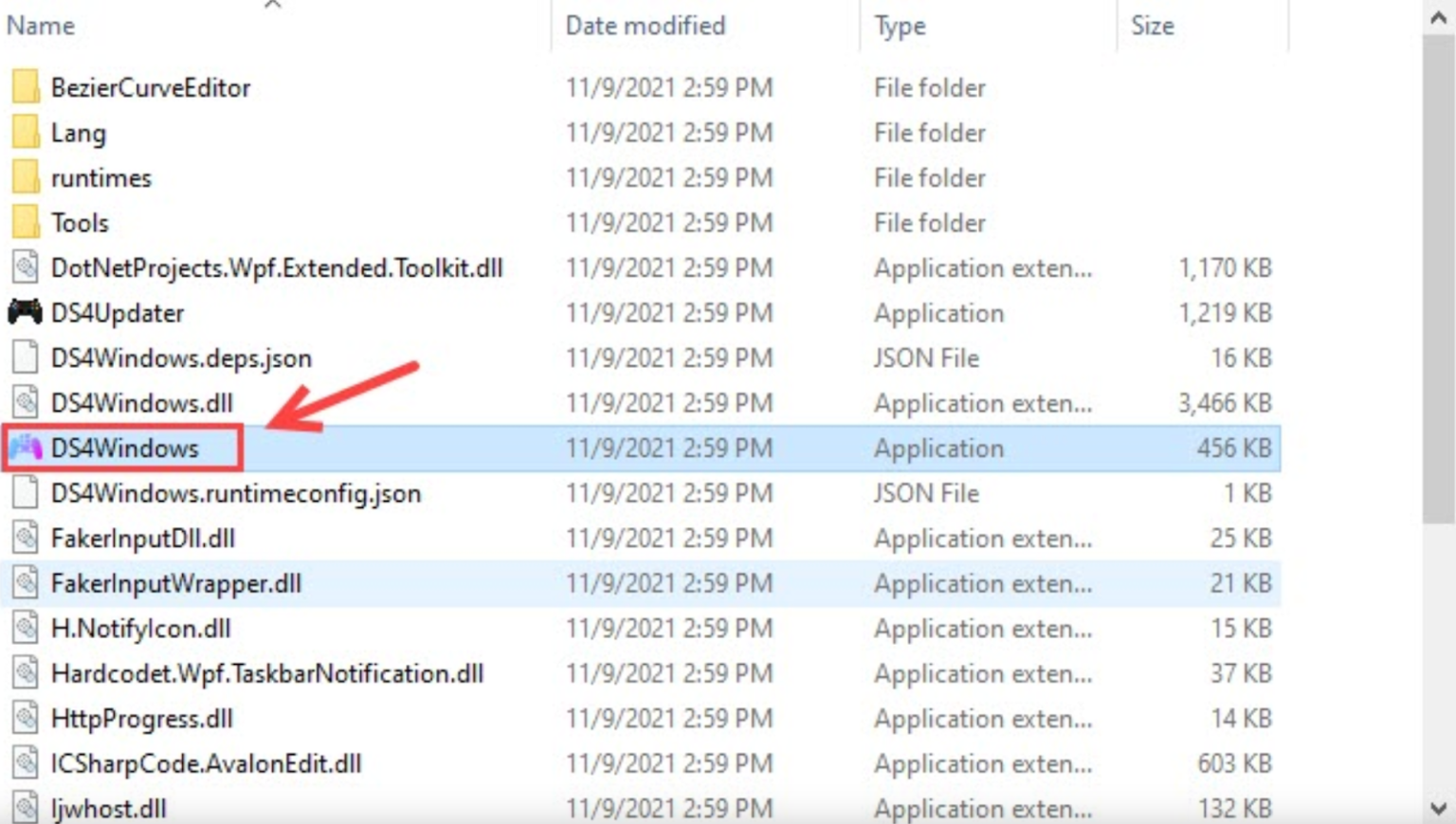The width and height of the screenshot is (1456, 824).
Task: Select the BezierCurveEditor folder icon
Action: [x=26, y=87]
